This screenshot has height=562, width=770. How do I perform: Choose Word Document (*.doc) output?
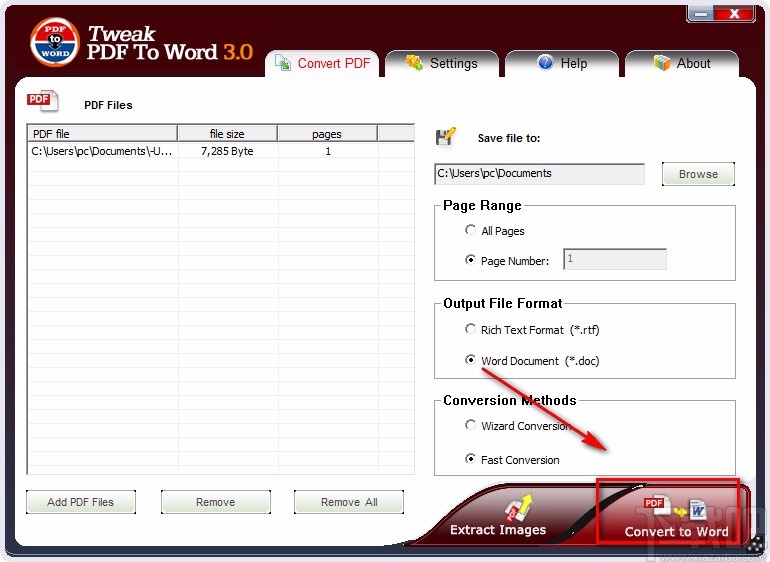tap(470, 360)
